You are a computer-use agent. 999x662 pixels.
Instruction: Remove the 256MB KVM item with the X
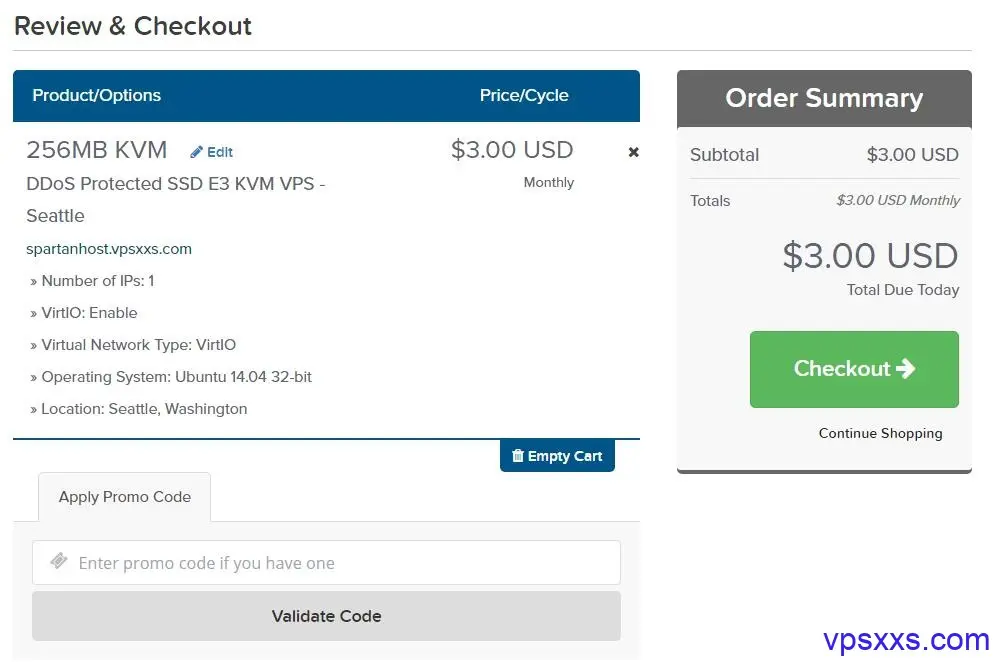coord(633,152)
